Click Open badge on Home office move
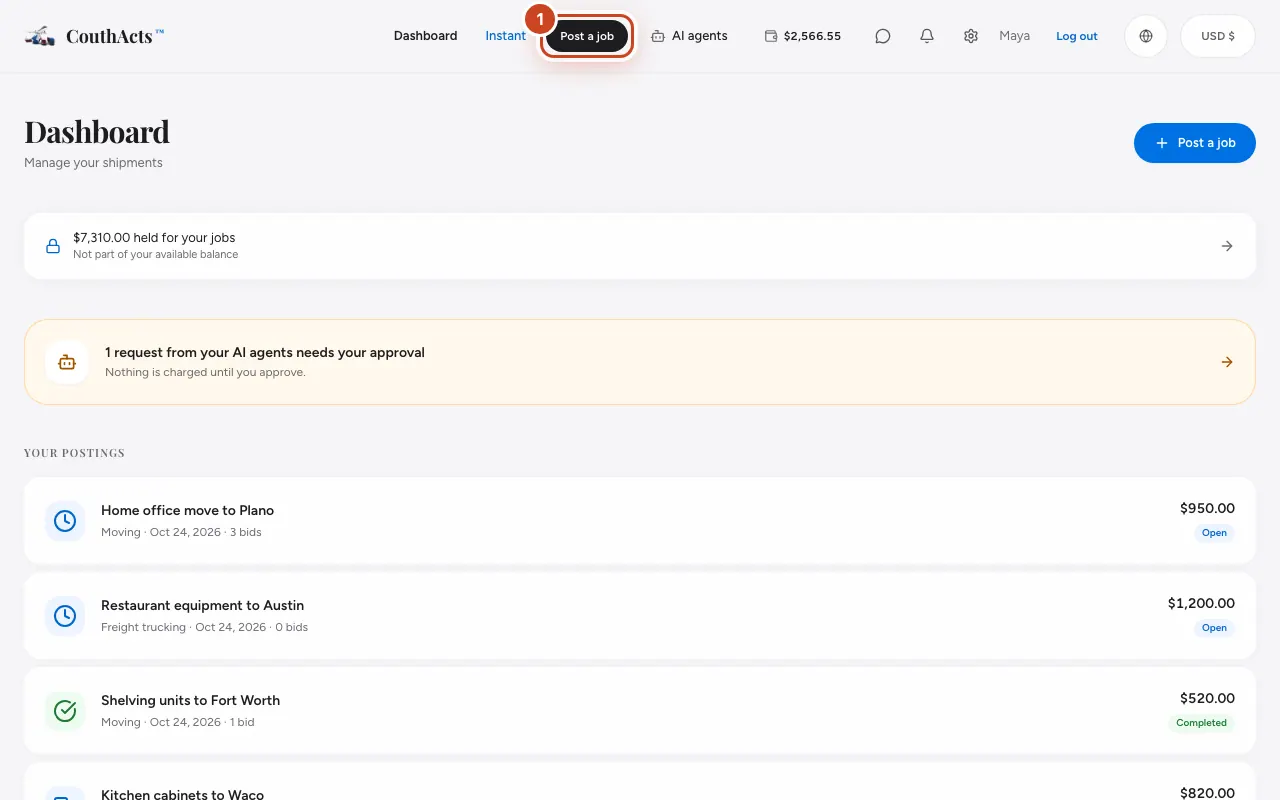Viewport: 1280px width, 800px height. (1214, 533)
